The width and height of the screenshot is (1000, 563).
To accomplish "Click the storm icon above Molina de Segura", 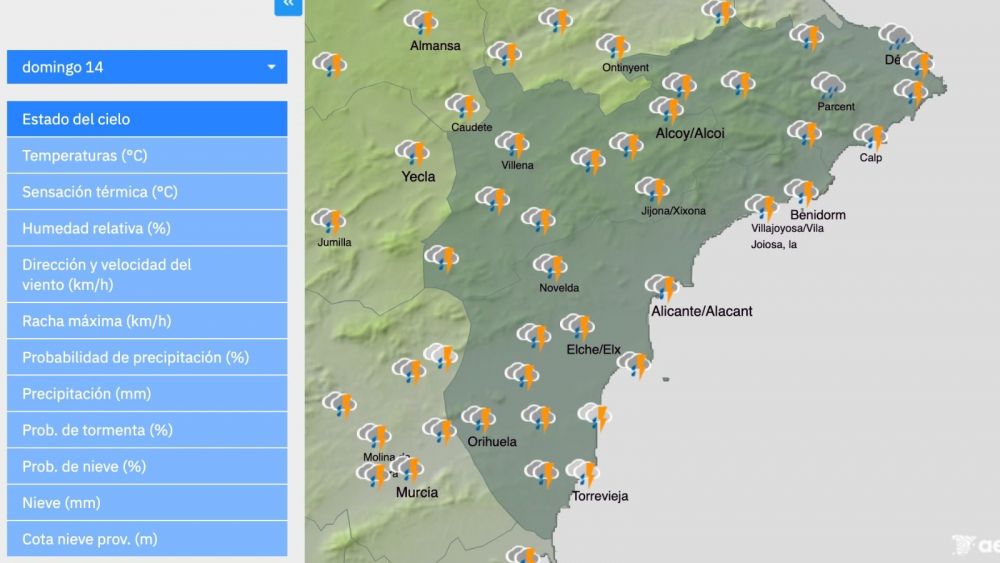I will coord(374,437).
